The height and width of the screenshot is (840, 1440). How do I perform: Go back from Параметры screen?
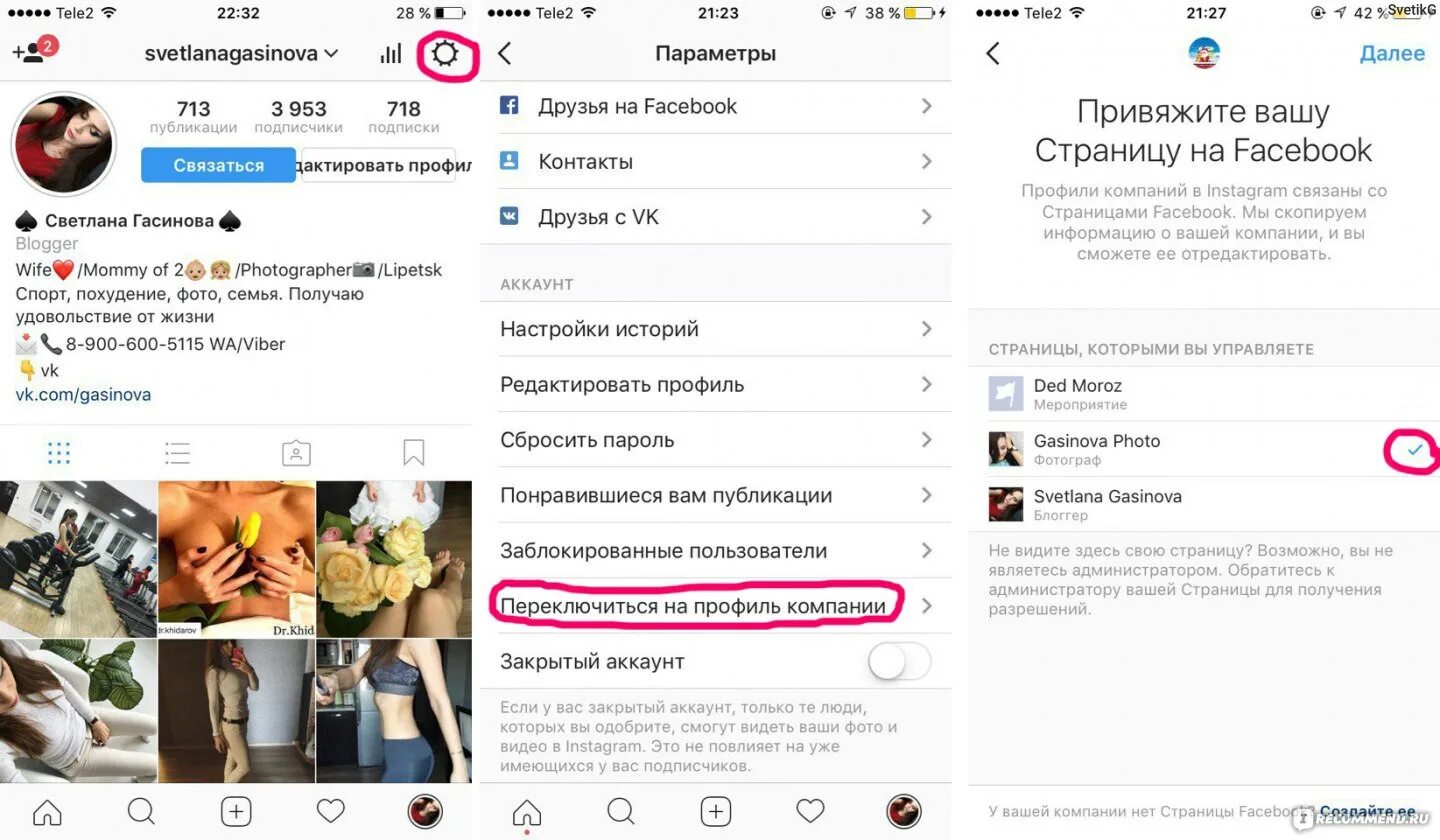point(505,54)
